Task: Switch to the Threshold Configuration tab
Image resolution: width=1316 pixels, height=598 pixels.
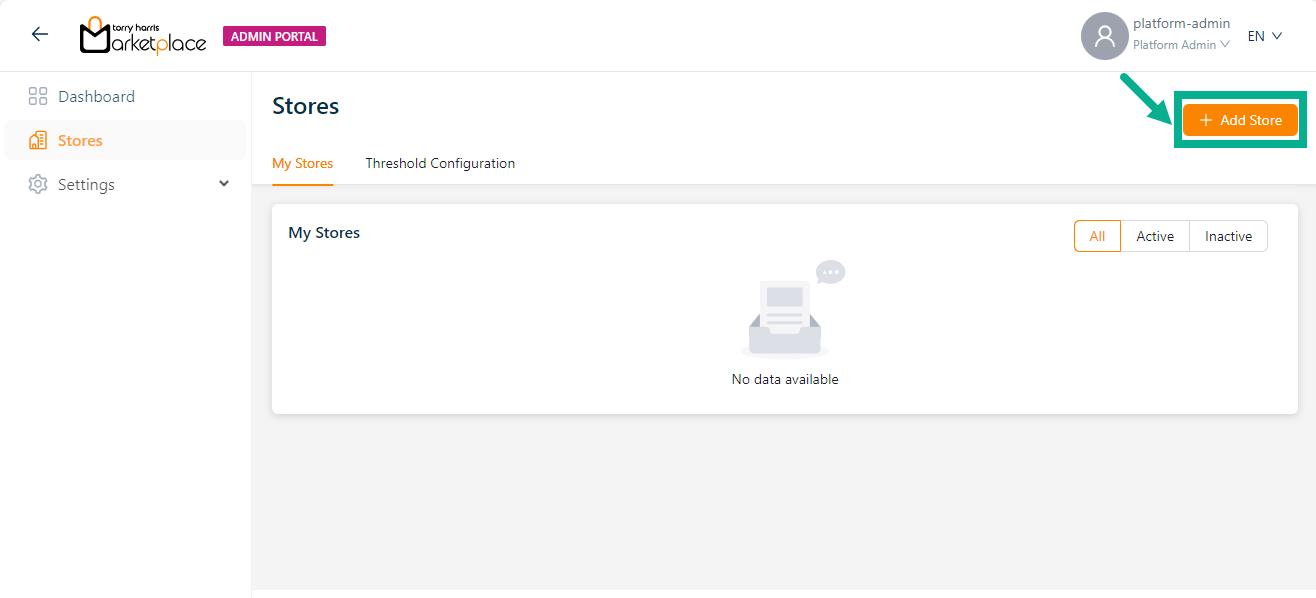Action: pos(440,163)
